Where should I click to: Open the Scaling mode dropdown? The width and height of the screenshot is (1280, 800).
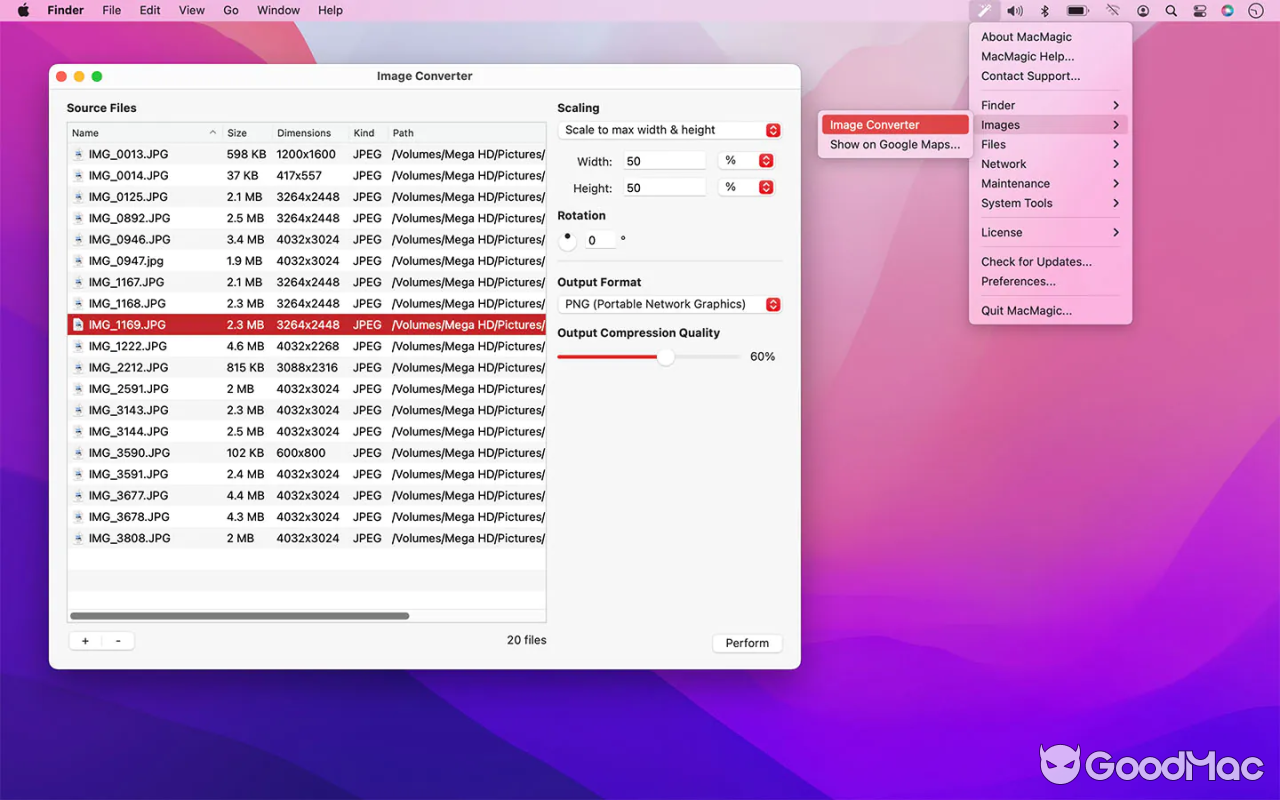(670, 129)
